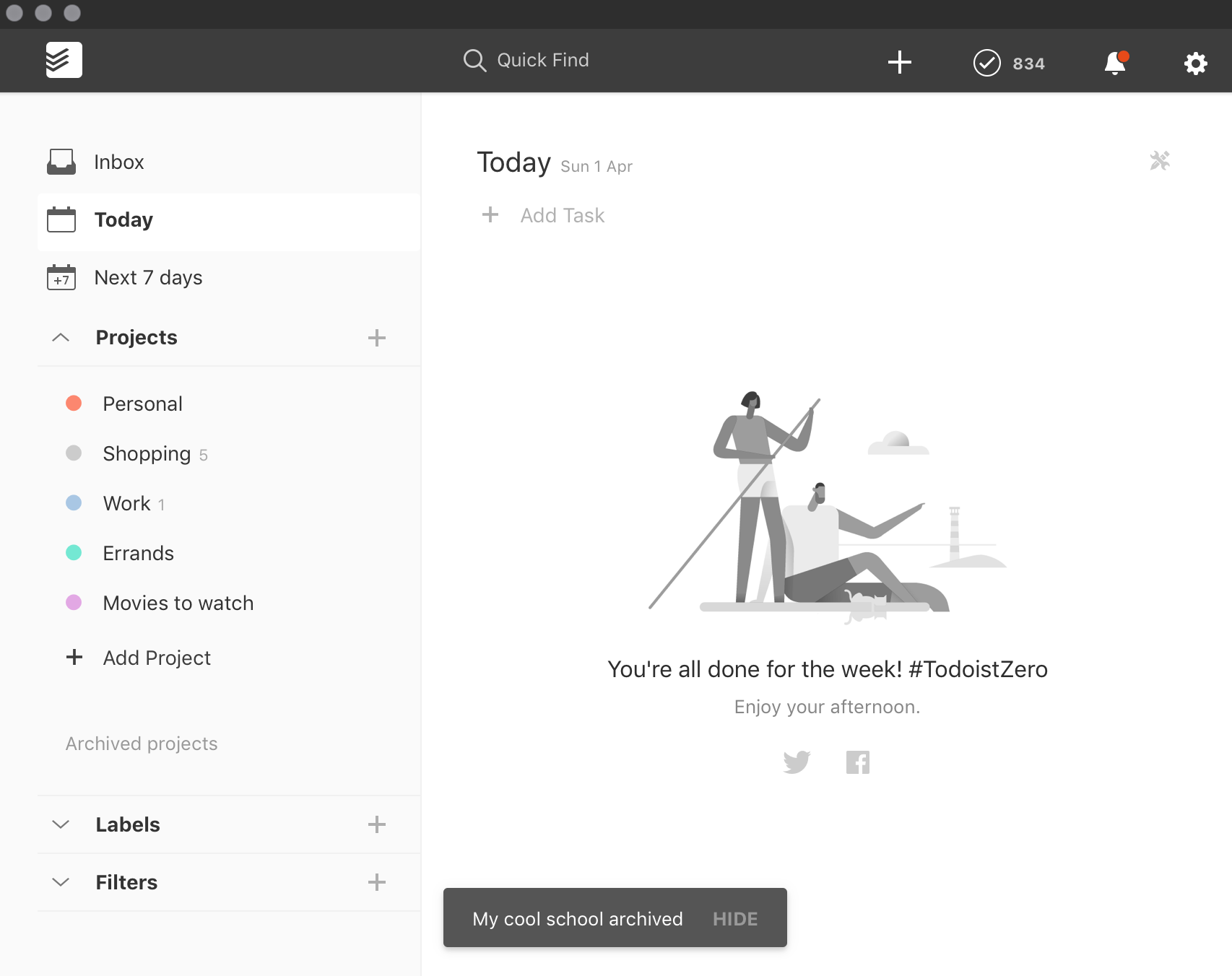1232x976 pixels.
Task: Expand the Labels section
Action: coord(61,824)
